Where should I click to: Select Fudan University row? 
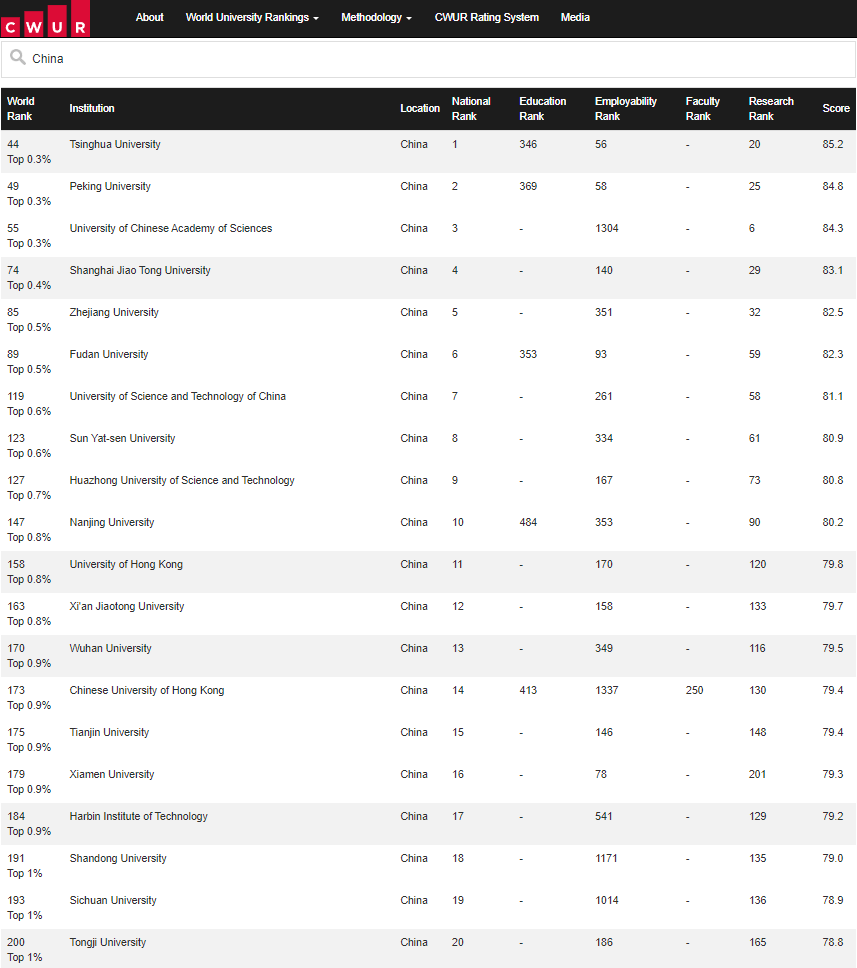(x=428, y=362)
